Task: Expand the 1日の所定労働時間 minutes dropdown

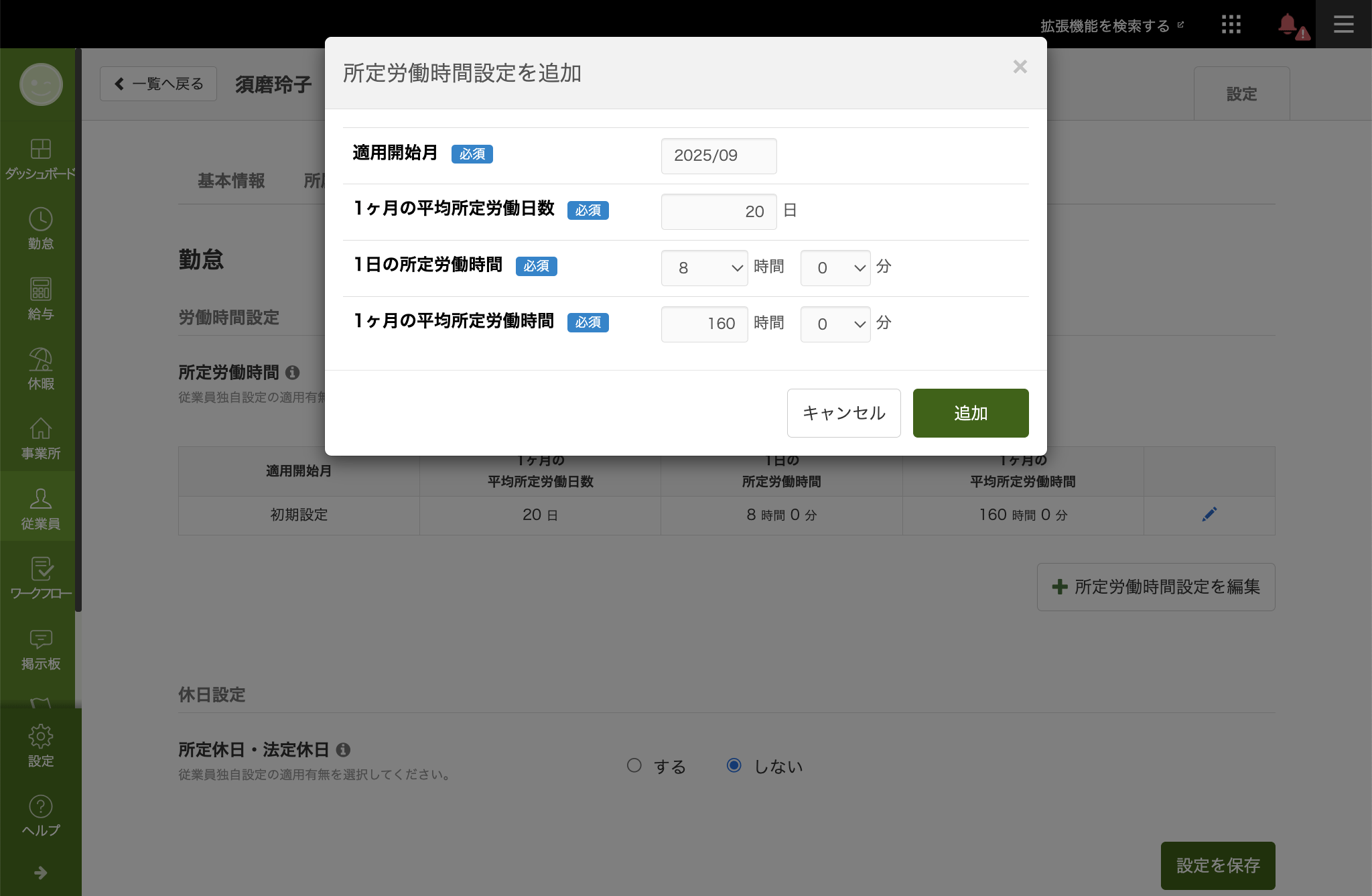Action: click(835, 268)
